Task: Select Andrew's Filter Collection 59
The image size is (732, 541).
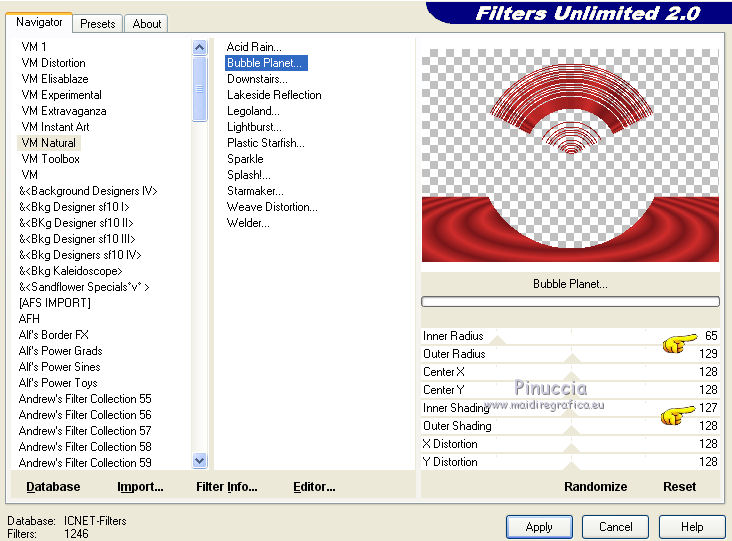Action: click(85, 463)
